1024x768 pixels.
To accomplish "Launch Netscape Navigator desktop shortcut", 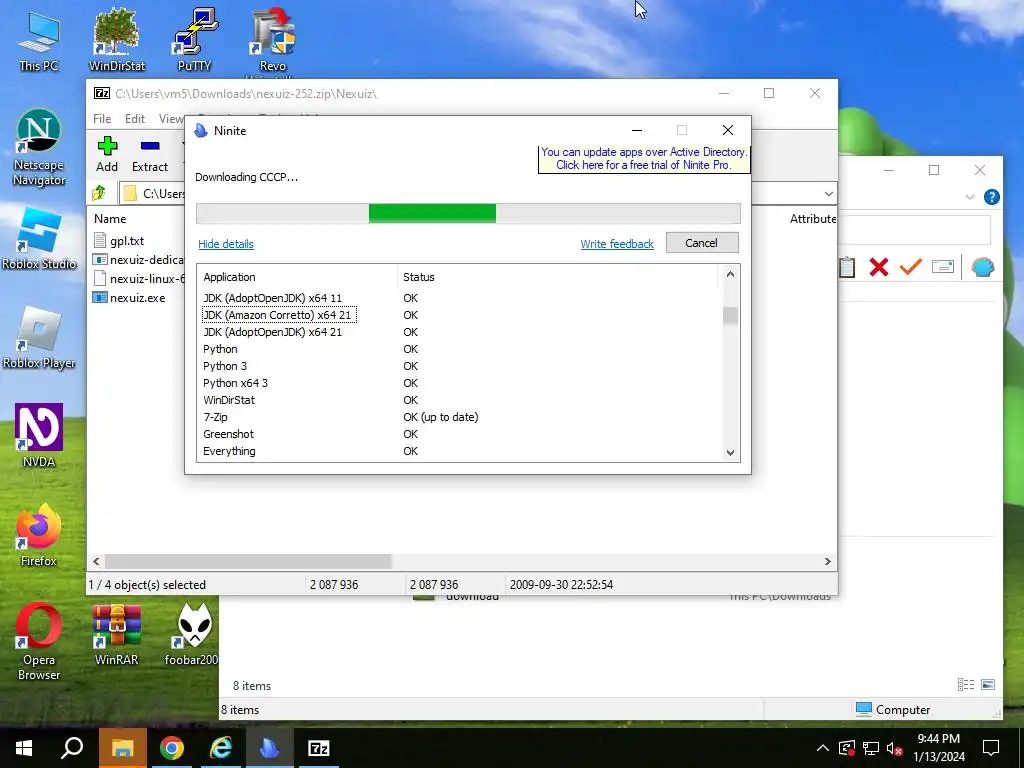I will 39,148.
